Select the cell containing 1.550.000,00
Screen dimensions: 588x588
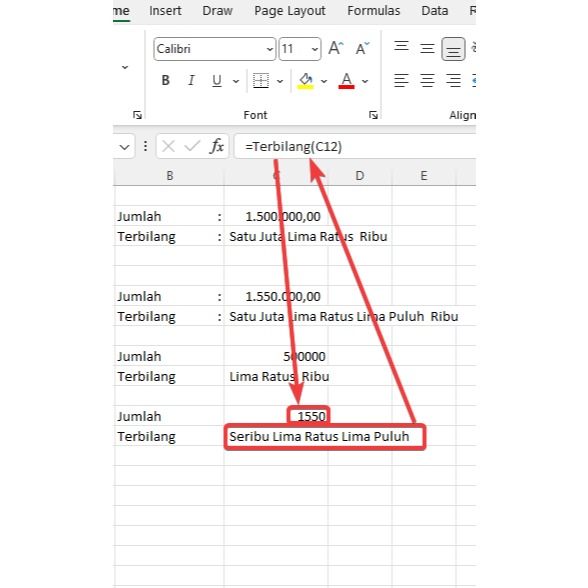[276, 297]
